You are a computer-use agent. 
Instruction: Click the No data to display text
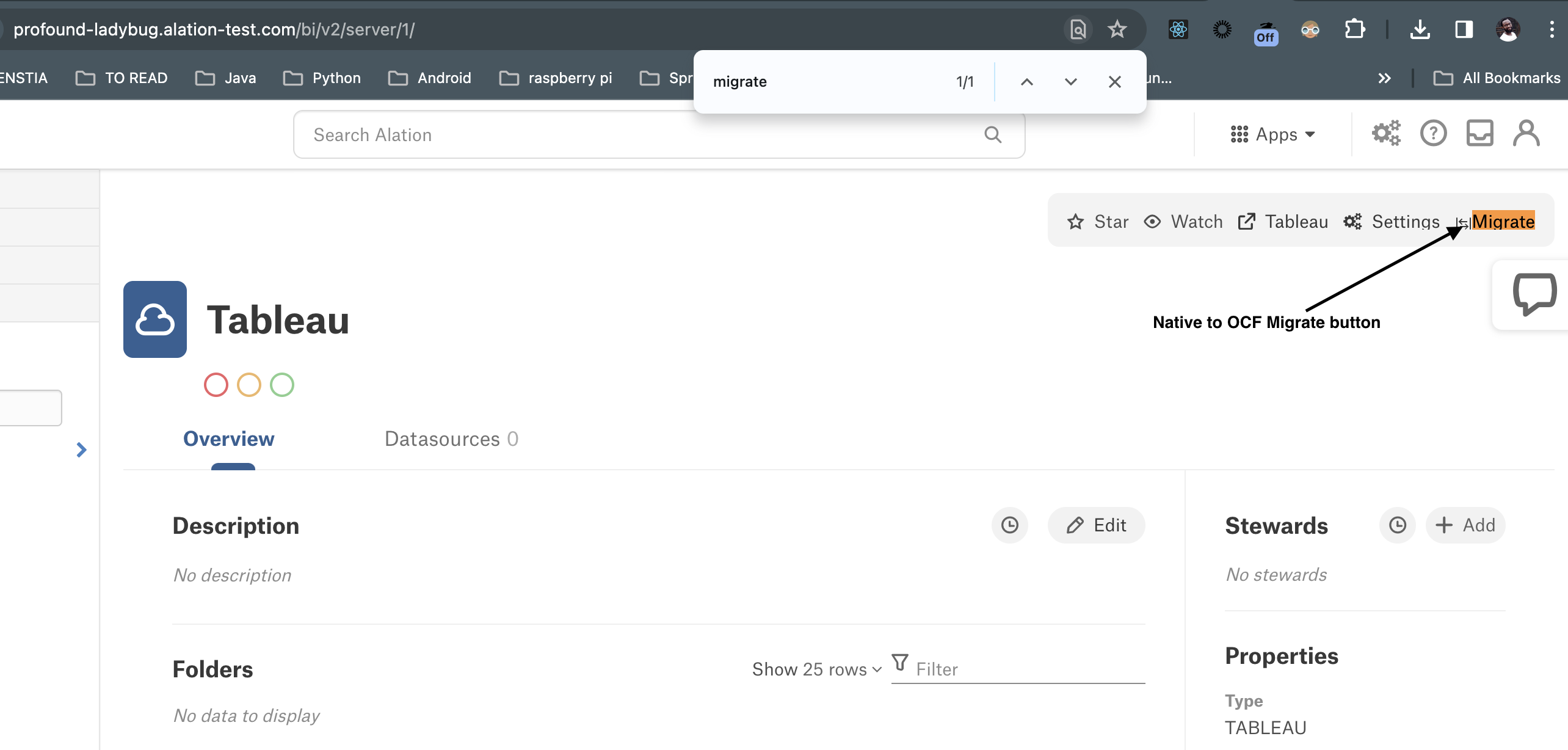tap(247, 716)
